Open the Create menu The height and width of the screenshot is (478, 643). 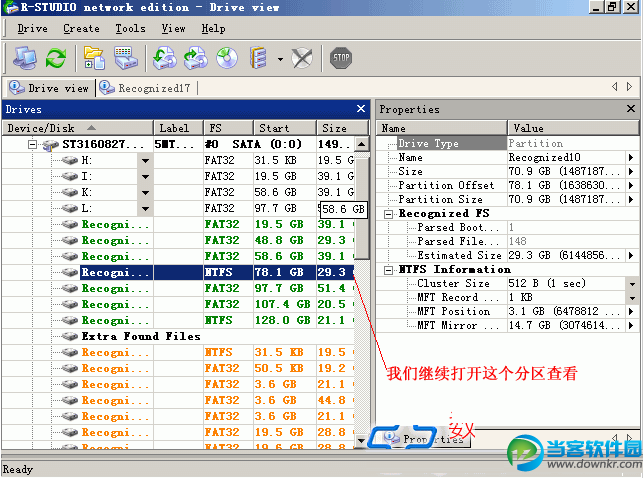pos(81,29)
